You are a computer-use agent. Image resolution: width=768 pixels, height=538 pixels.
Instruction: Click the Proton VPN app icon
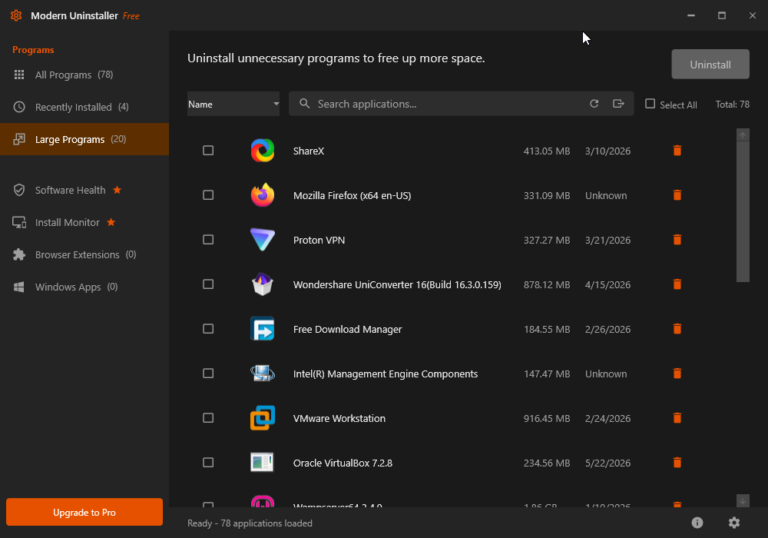pos(263,240)
